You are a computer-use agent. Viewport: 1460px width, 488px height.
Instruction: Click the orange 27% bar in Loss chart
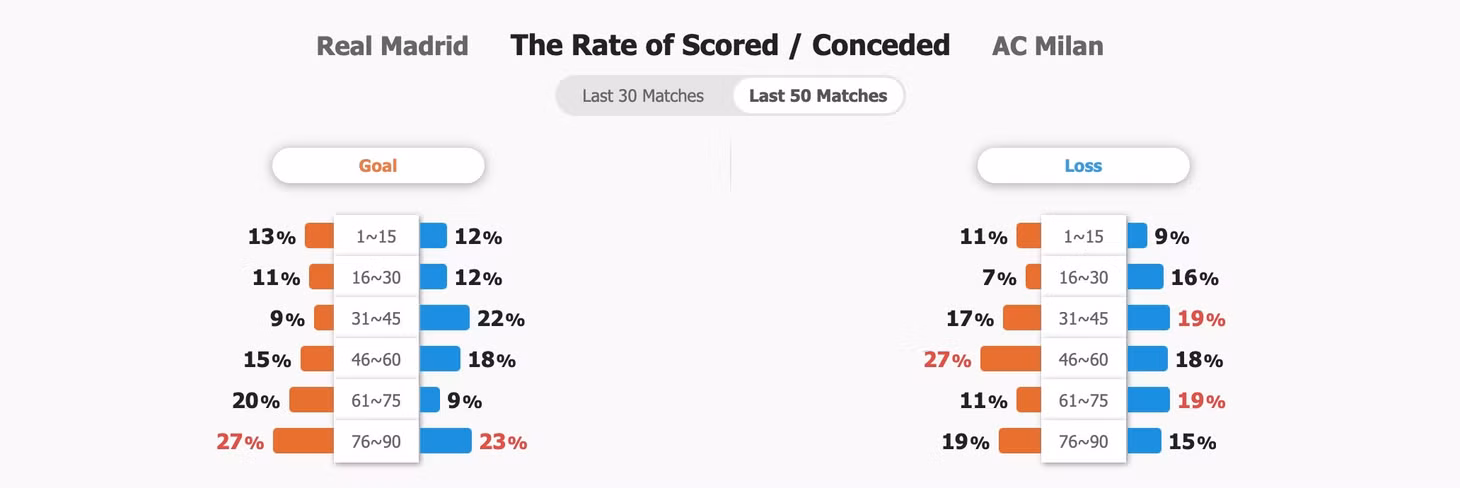[x=1011, y=359]
